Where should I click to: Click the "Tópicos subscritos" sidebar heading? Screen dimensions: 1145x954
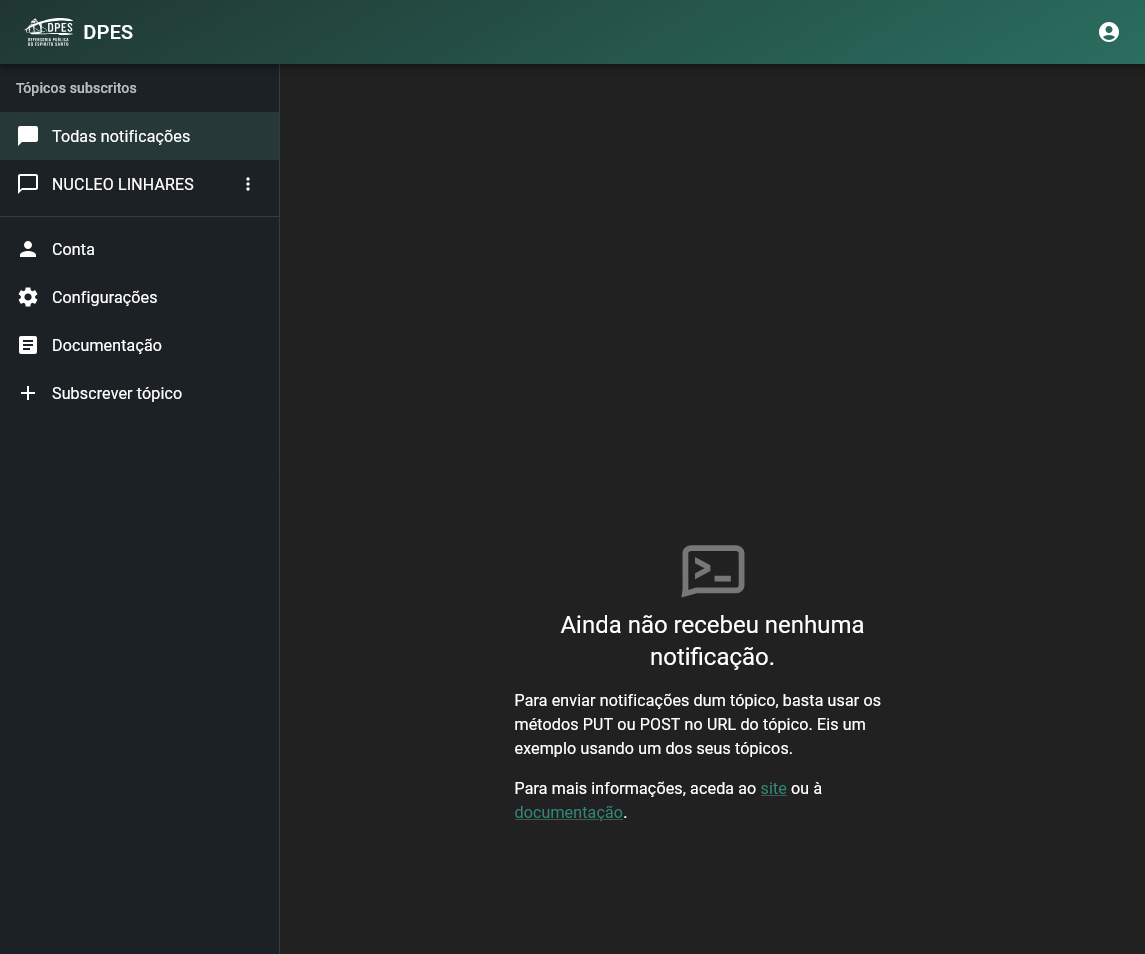pyautogui.click(x=76, y=88)
